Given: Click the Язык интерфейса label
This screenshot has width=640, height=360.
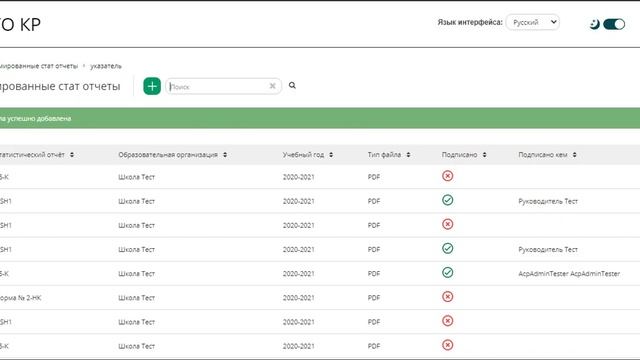Looking at the screenshot, I should click(x=470, y=22).
